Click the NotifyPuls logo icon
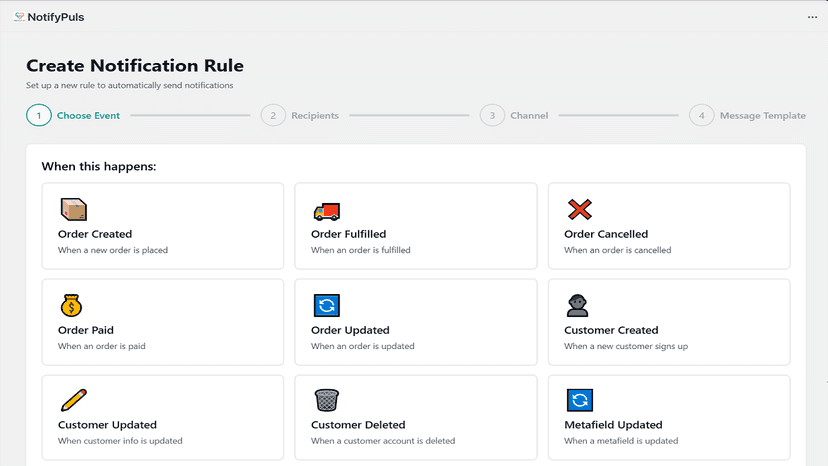The width and height of the screenshot is (828, 466). pyautogui.click(x=20, y=17)
